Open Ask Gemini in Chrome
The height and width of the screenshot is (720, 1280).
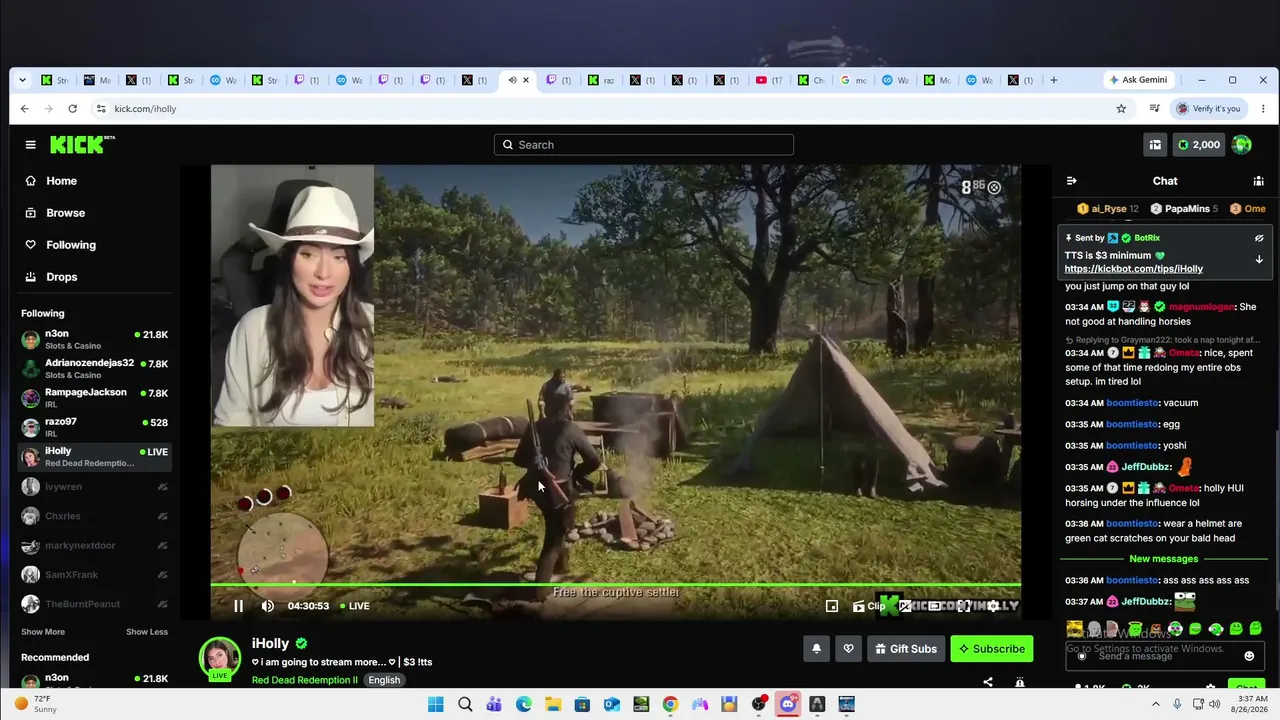tap(1138, 80)
